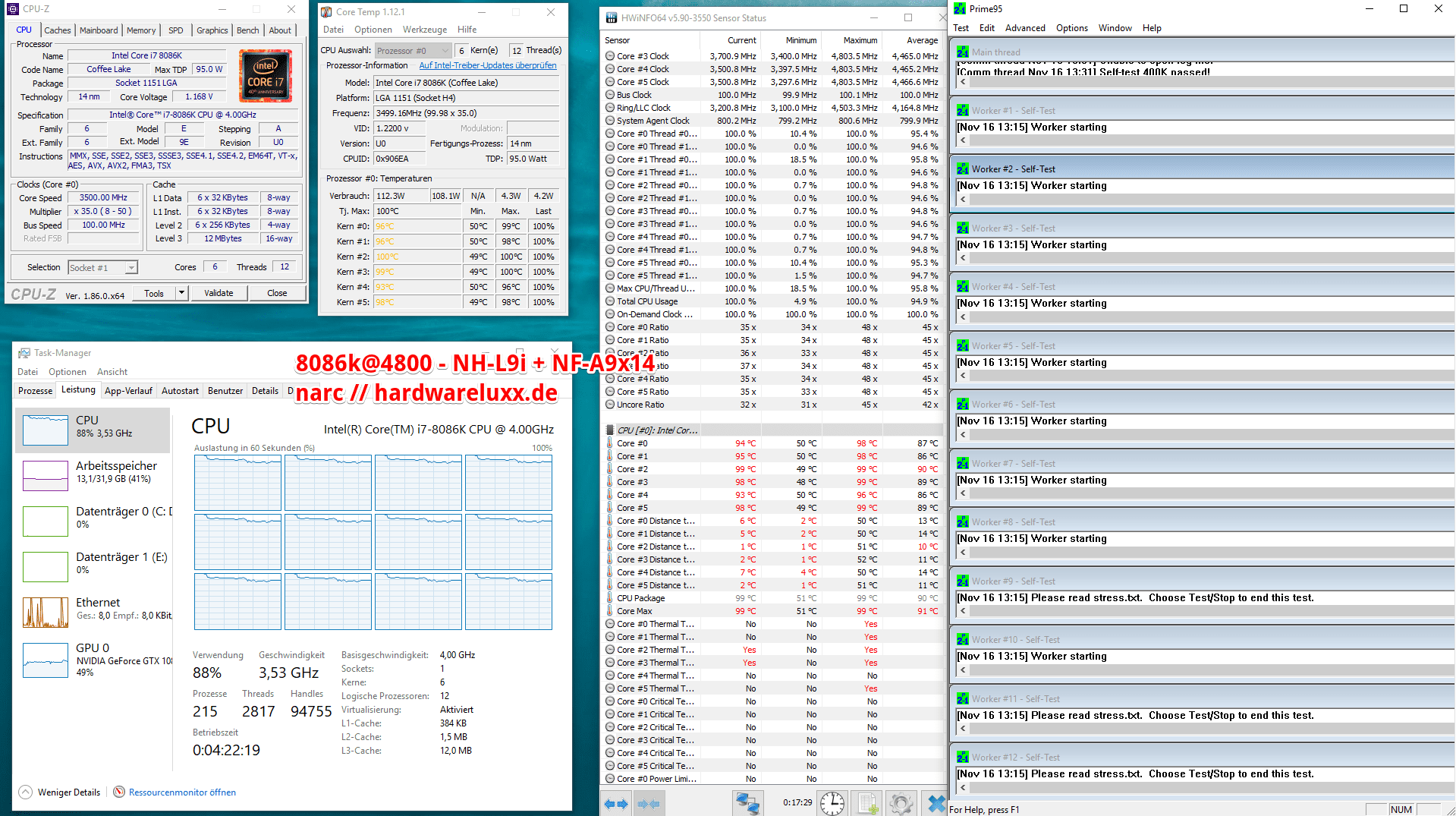Open HWiNFO remote network monitors icon
Screen dimensions: 1456x816
[747, 803]
